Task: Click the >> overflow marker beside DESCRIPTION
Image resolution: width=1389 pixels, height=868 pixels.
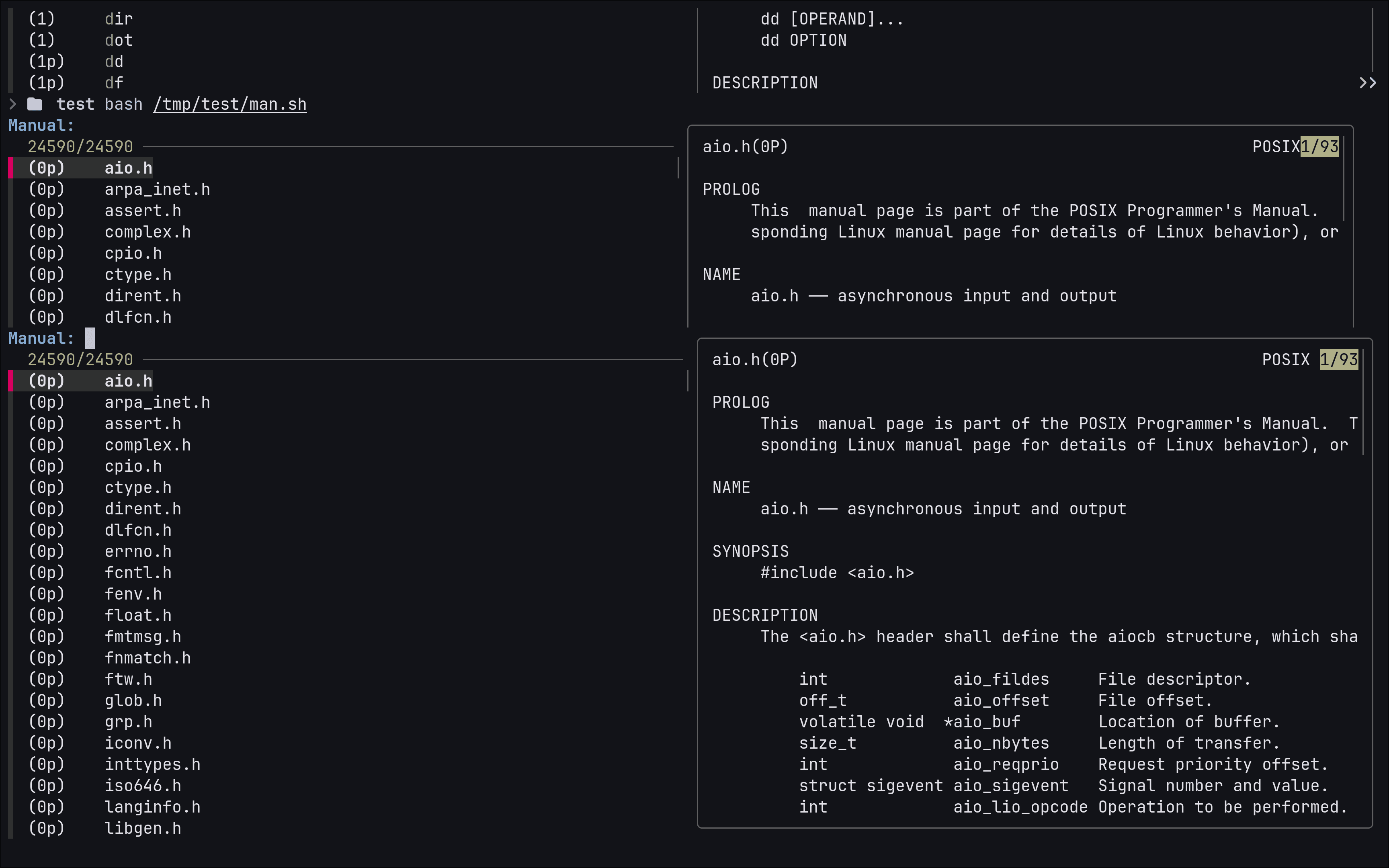Action: [x=1367, y=83]
